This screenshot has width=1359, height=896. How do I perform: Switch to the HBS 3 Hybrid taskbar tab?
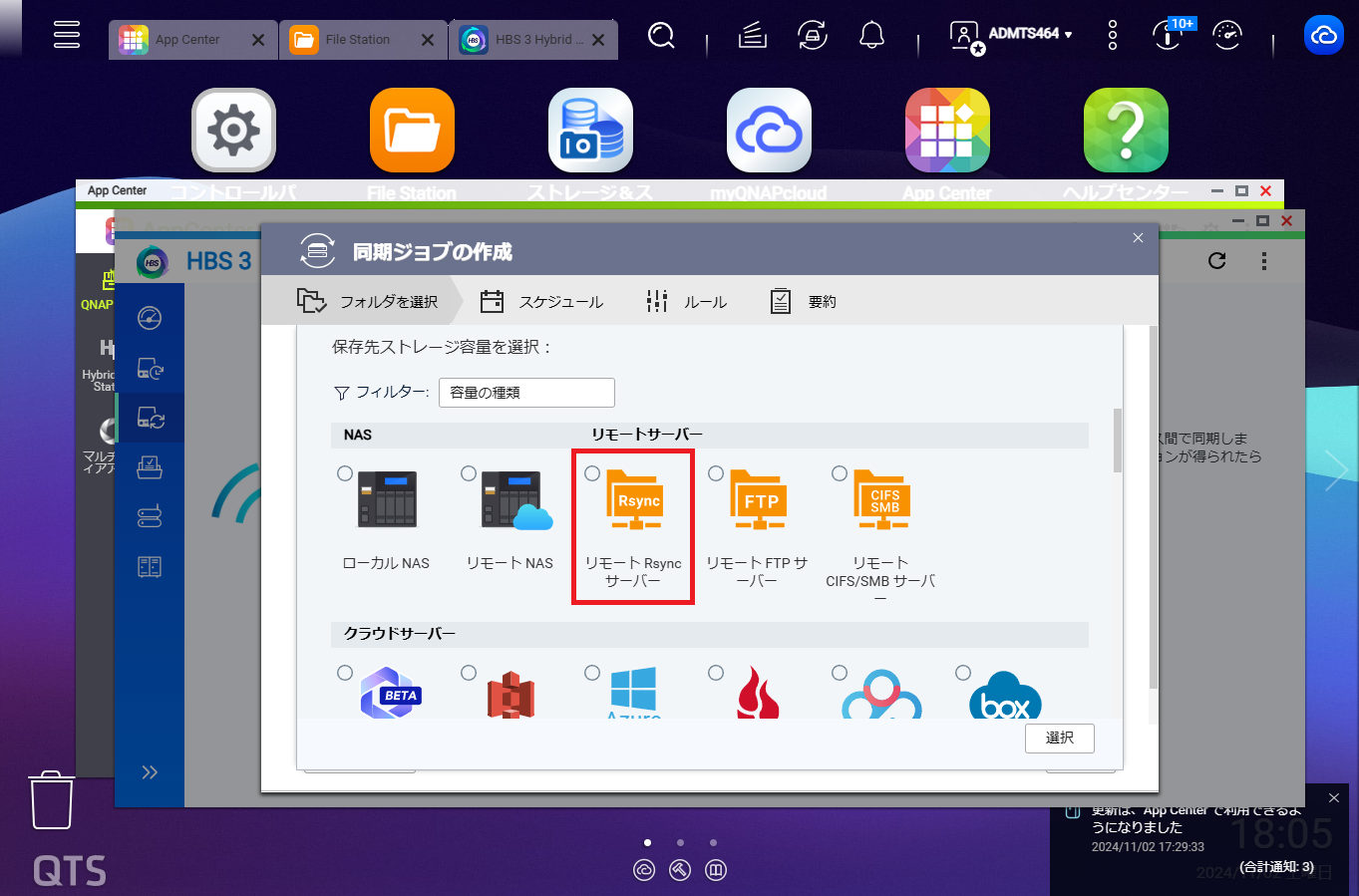coord(533,40)
